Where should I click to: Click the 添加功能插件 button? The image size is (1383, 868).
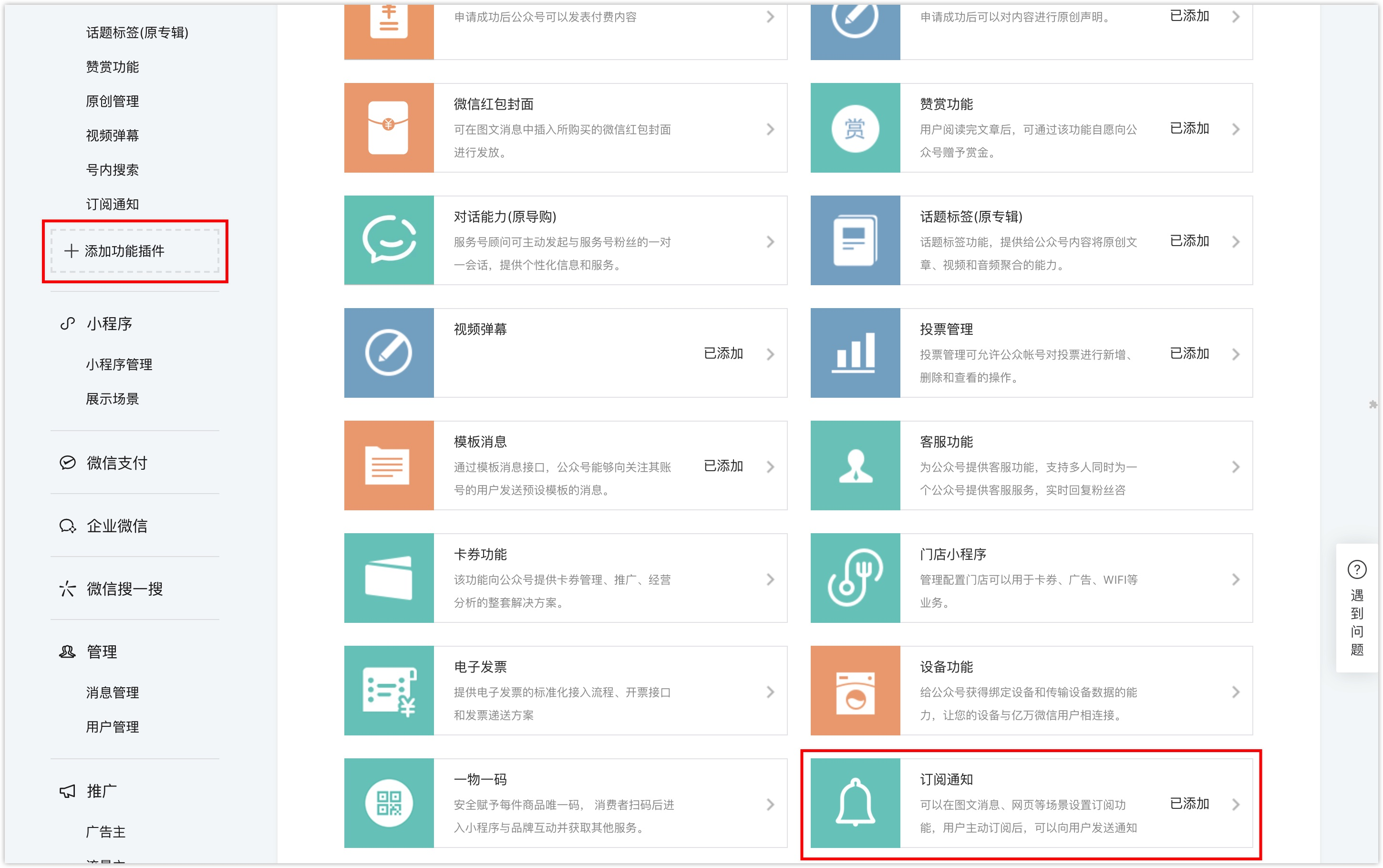pyautogui.click(x=135, y=251)
